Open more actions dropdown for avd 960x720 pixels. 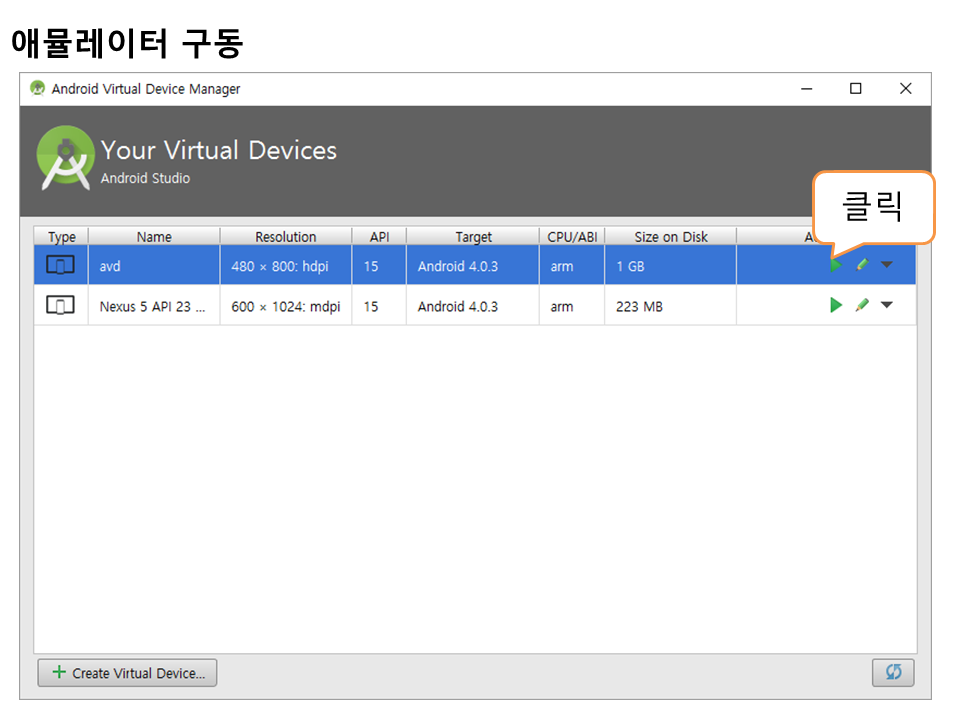click(x=886, y=265)
